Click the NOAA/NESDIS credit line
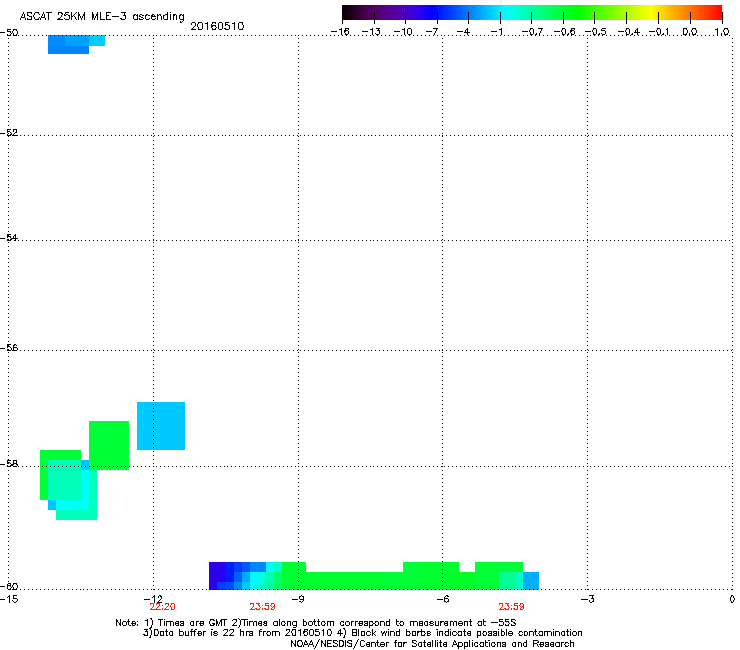The height and width of the screenshot is (650, 740). (432, 643)
